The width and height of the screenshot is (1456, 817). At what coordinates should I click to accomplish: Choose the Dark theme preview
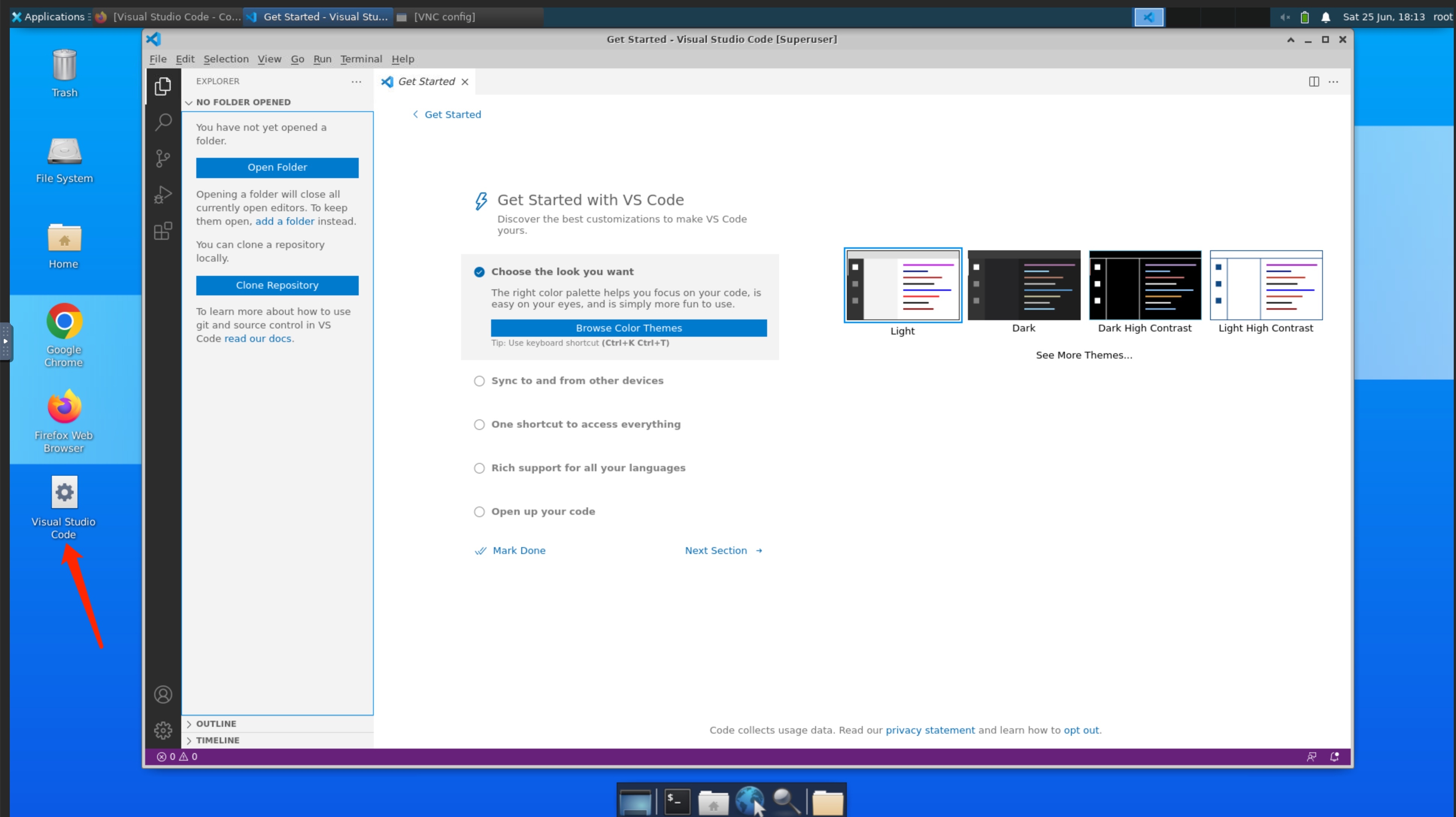click(x=1024, y=285)
